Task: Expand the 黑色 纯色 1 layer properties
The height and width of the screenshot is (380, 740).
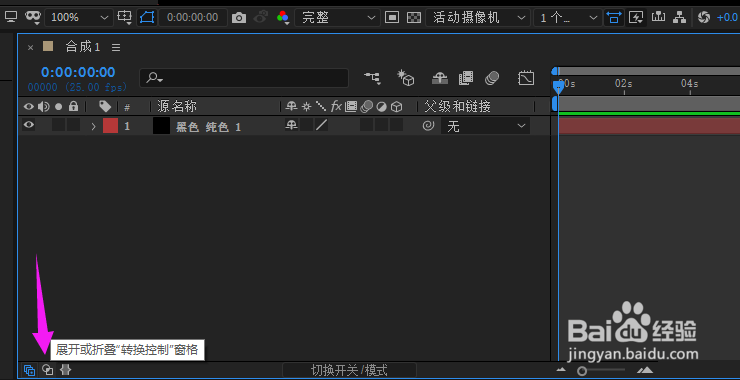Action: [x=93, y=126]
